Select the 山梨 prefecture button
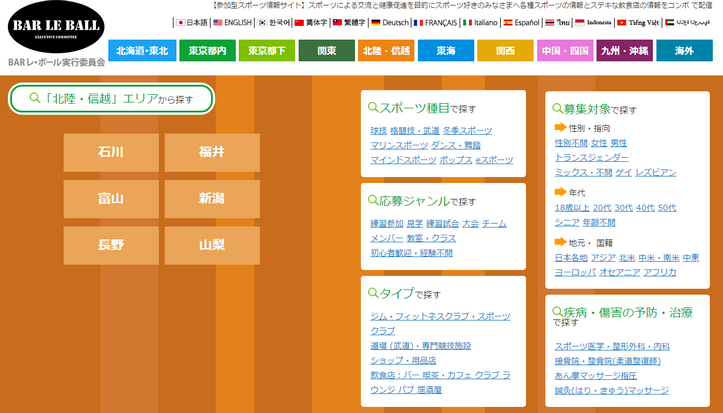 [211, 245]
